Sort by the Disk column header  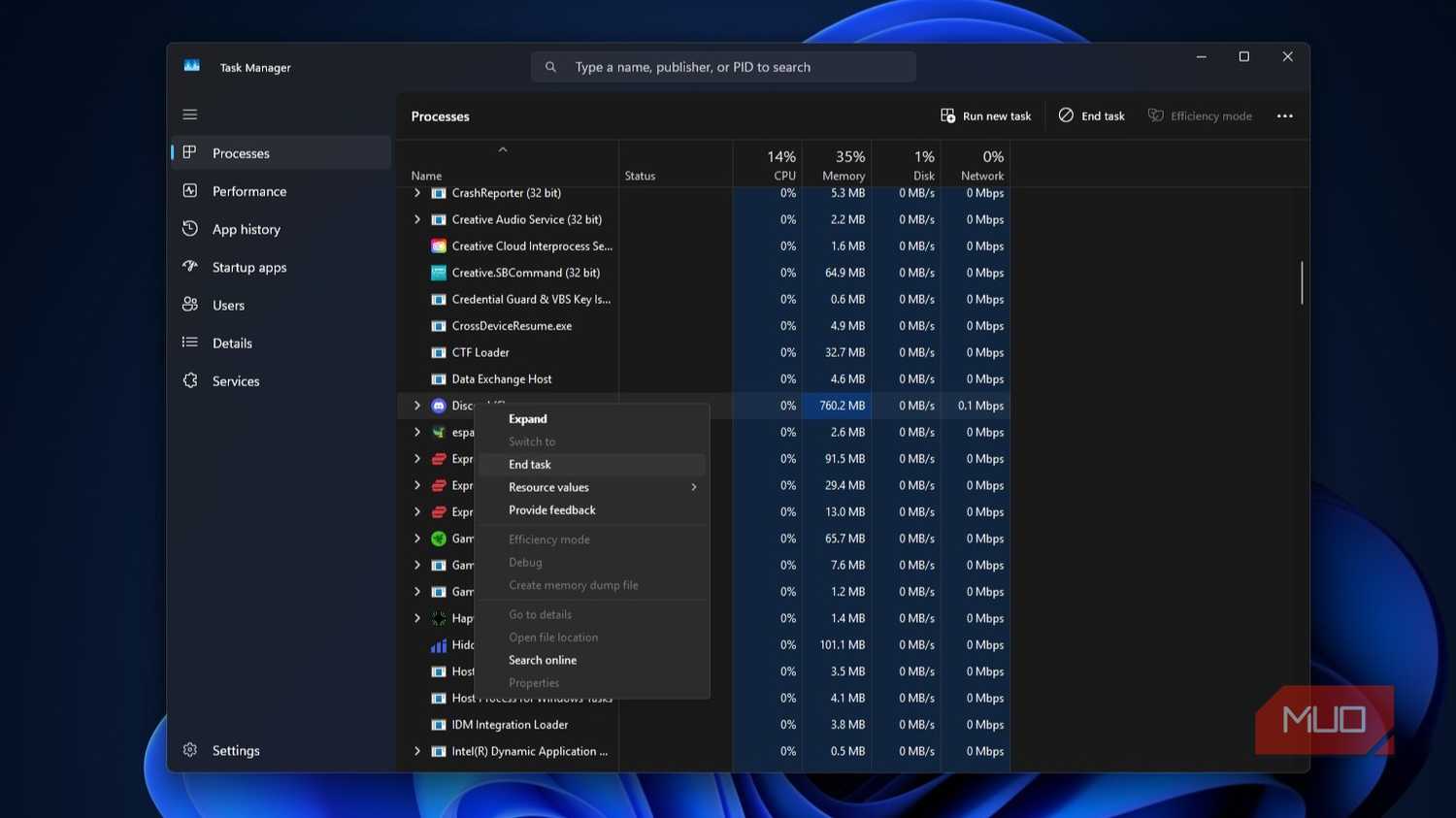point(906,164)
